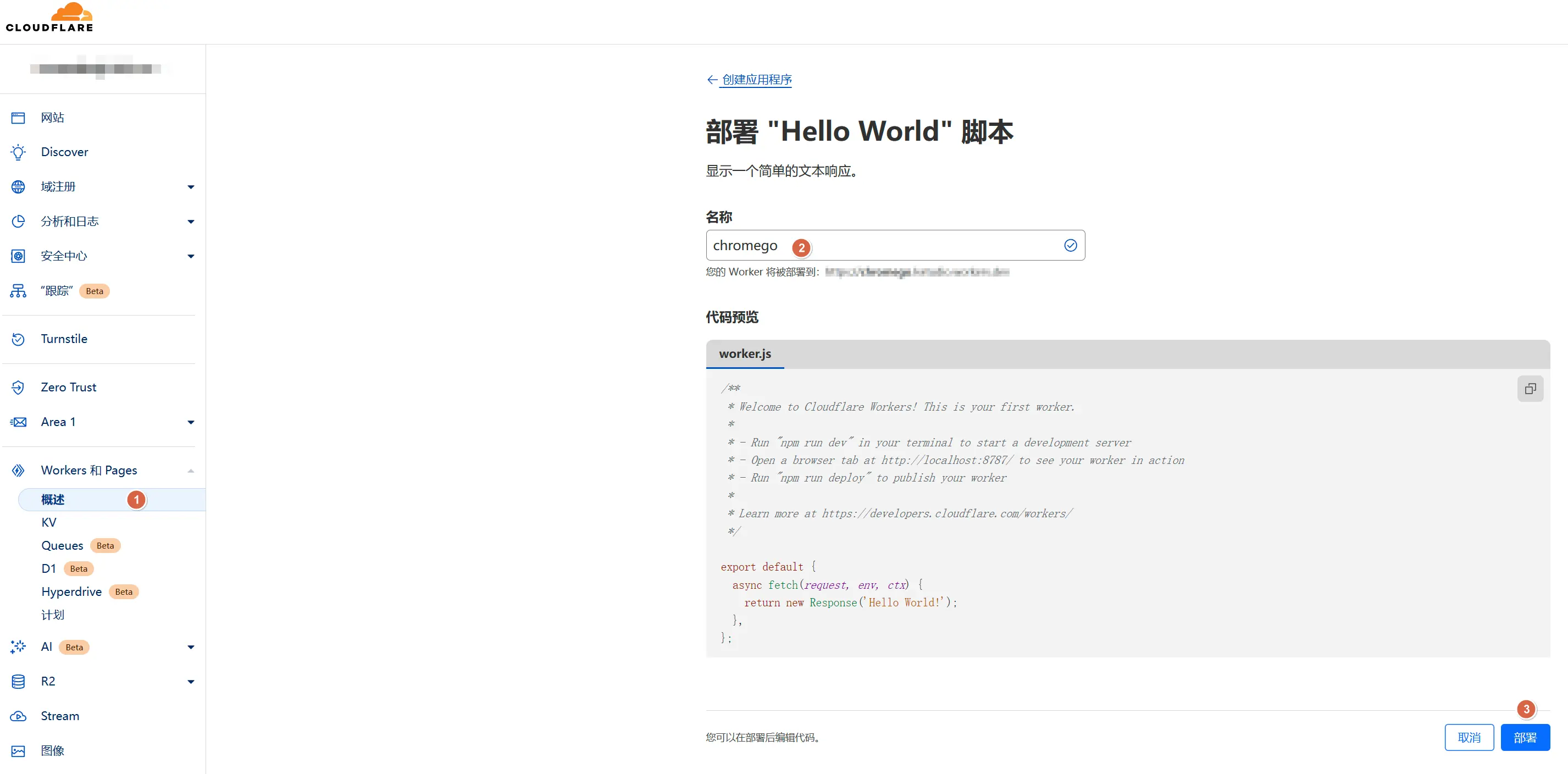Click the 'export default {' code line
This screenshot has height=774, width=1568.
[768, 567]
